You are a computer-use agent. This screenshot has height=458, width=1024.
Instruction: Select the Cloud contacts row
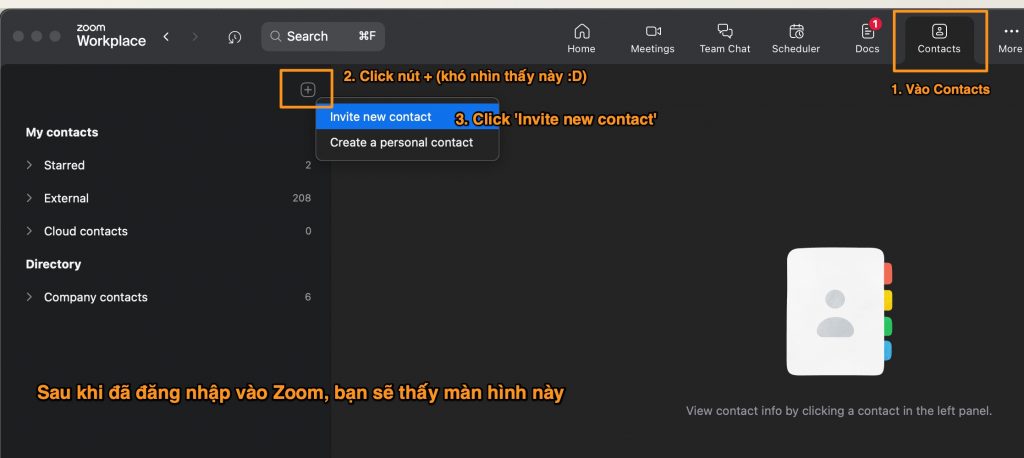[x=168, y=231]
